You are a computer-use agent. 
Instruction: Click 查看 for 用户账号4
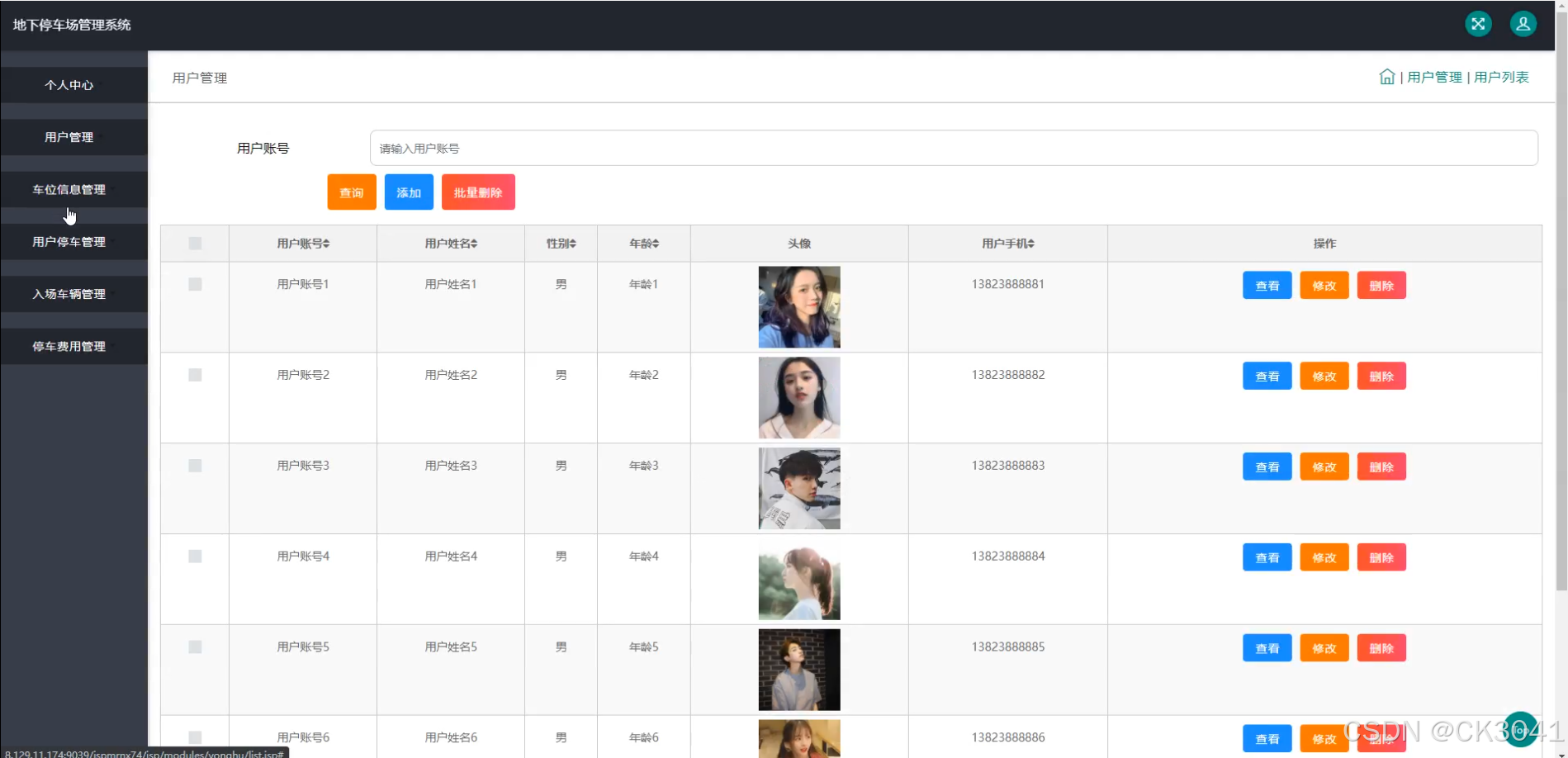click(x=1267, y=558)
